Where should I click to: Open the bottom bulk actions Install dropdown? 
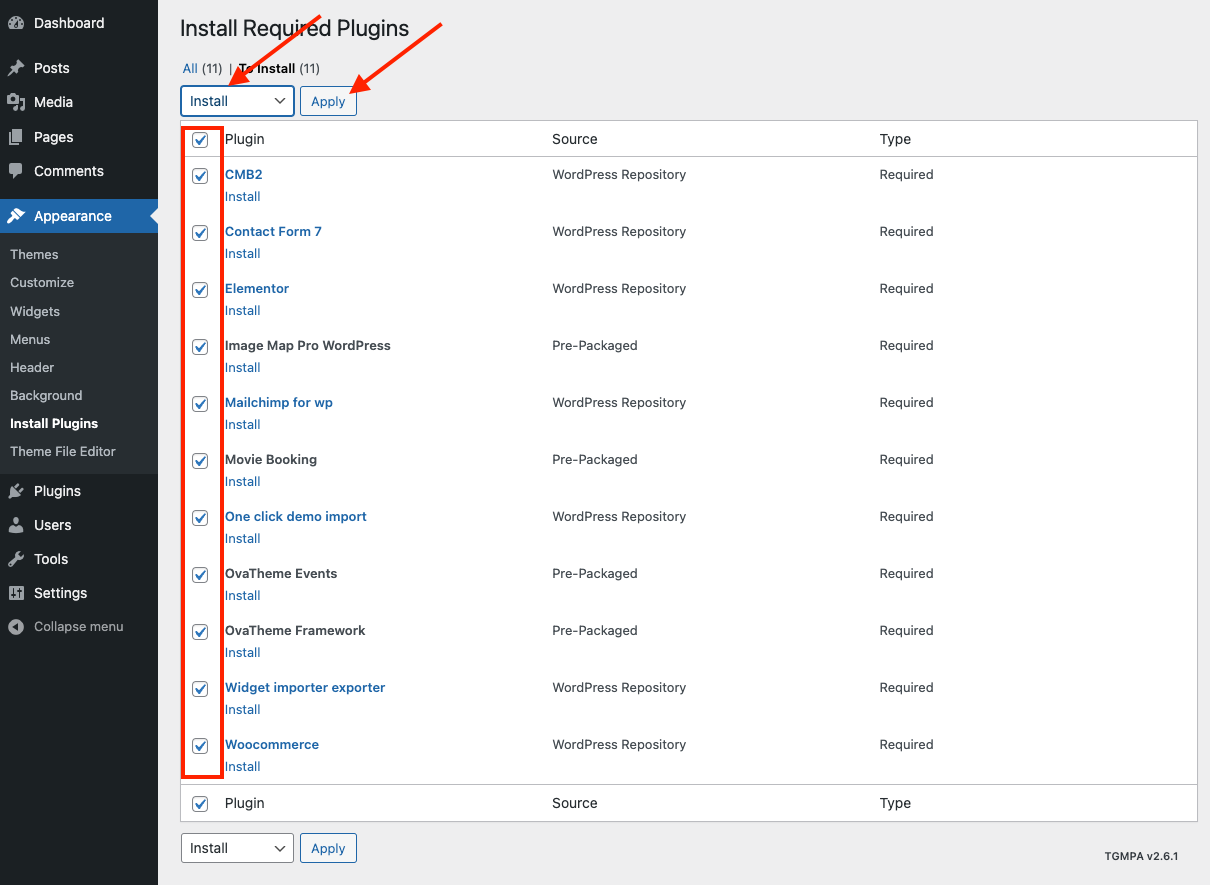[237, 848]
